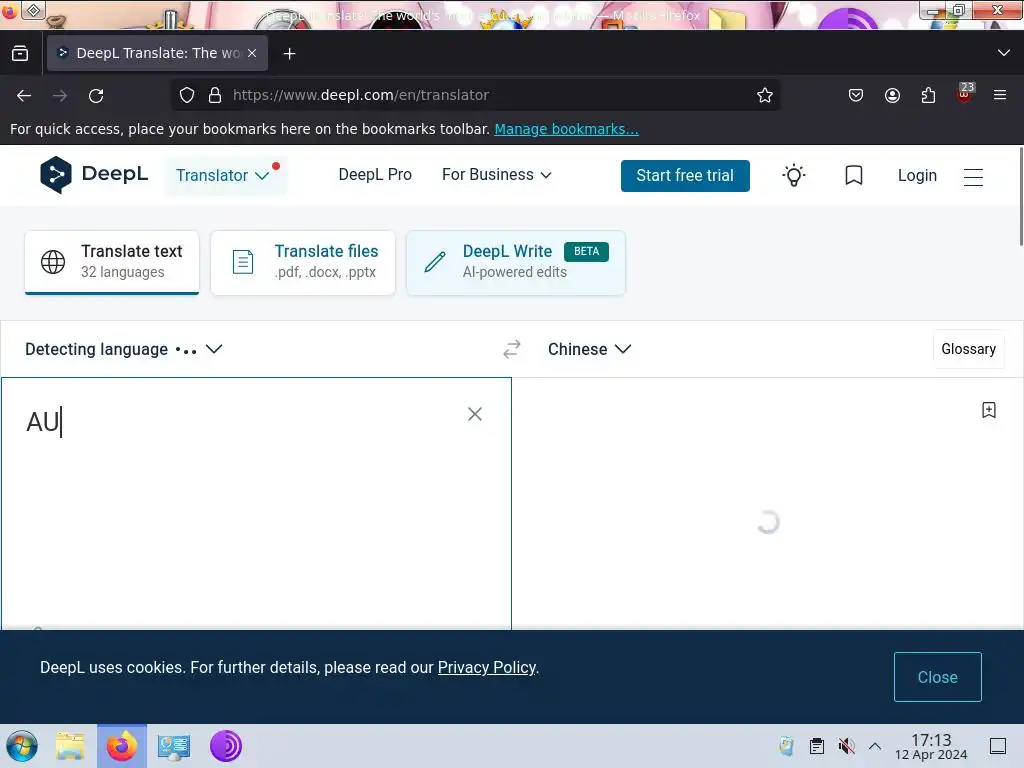
Task: Open File Explorer from taskbar
Action: click(x=71, y=746)
